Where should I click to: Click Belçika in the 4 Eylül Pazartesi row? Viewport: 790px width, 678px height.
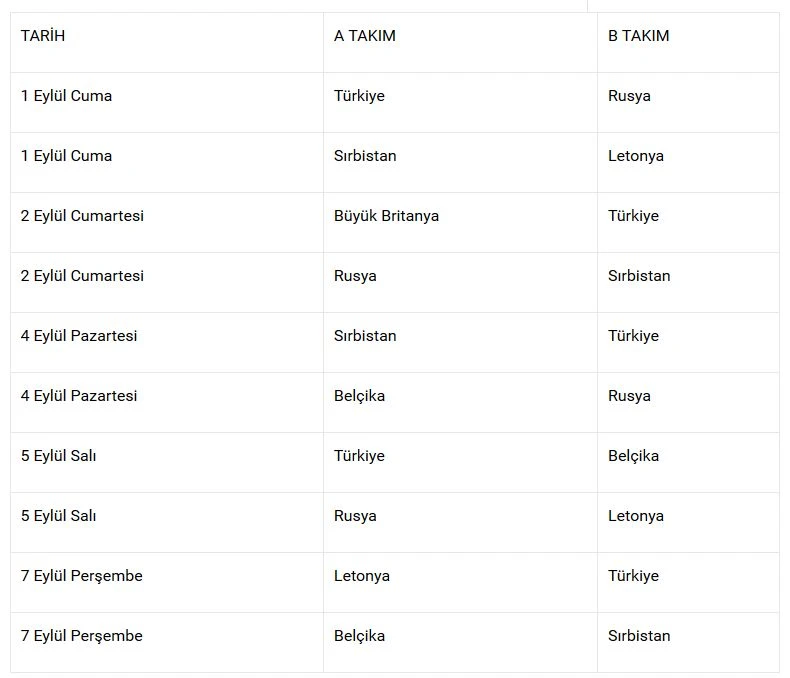359,396
